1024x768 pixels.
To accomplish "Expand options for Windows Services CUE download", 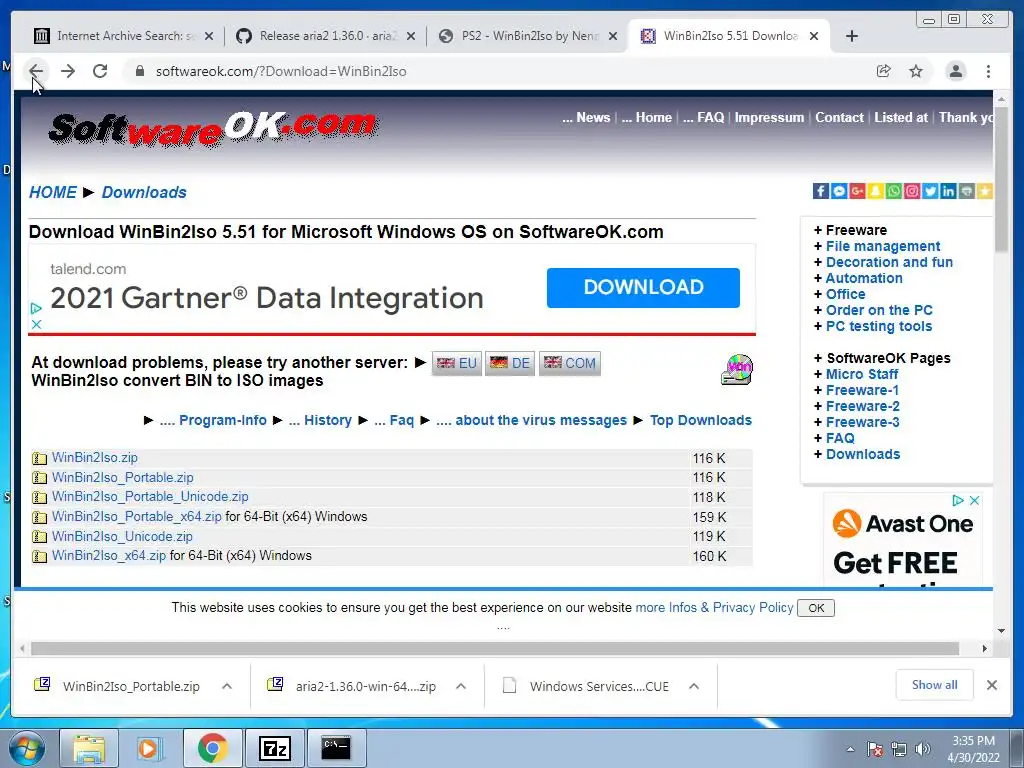I will tap(694, 686).
